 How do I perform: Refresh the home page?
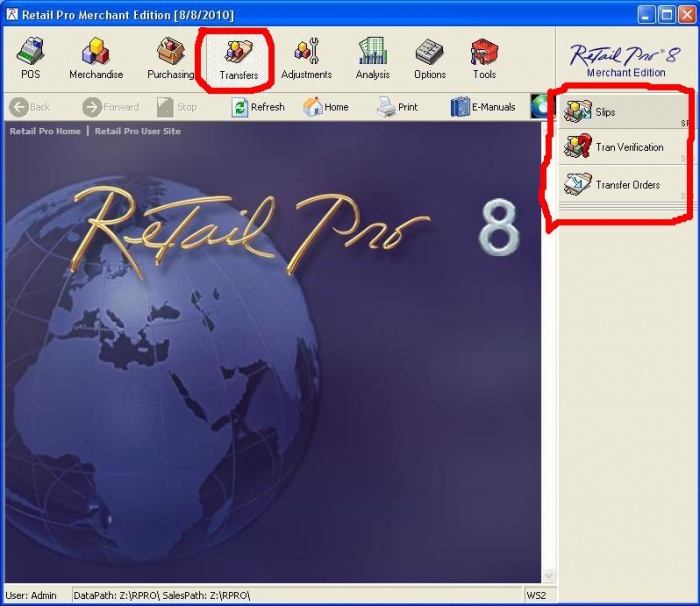click(x=258, y=107)
